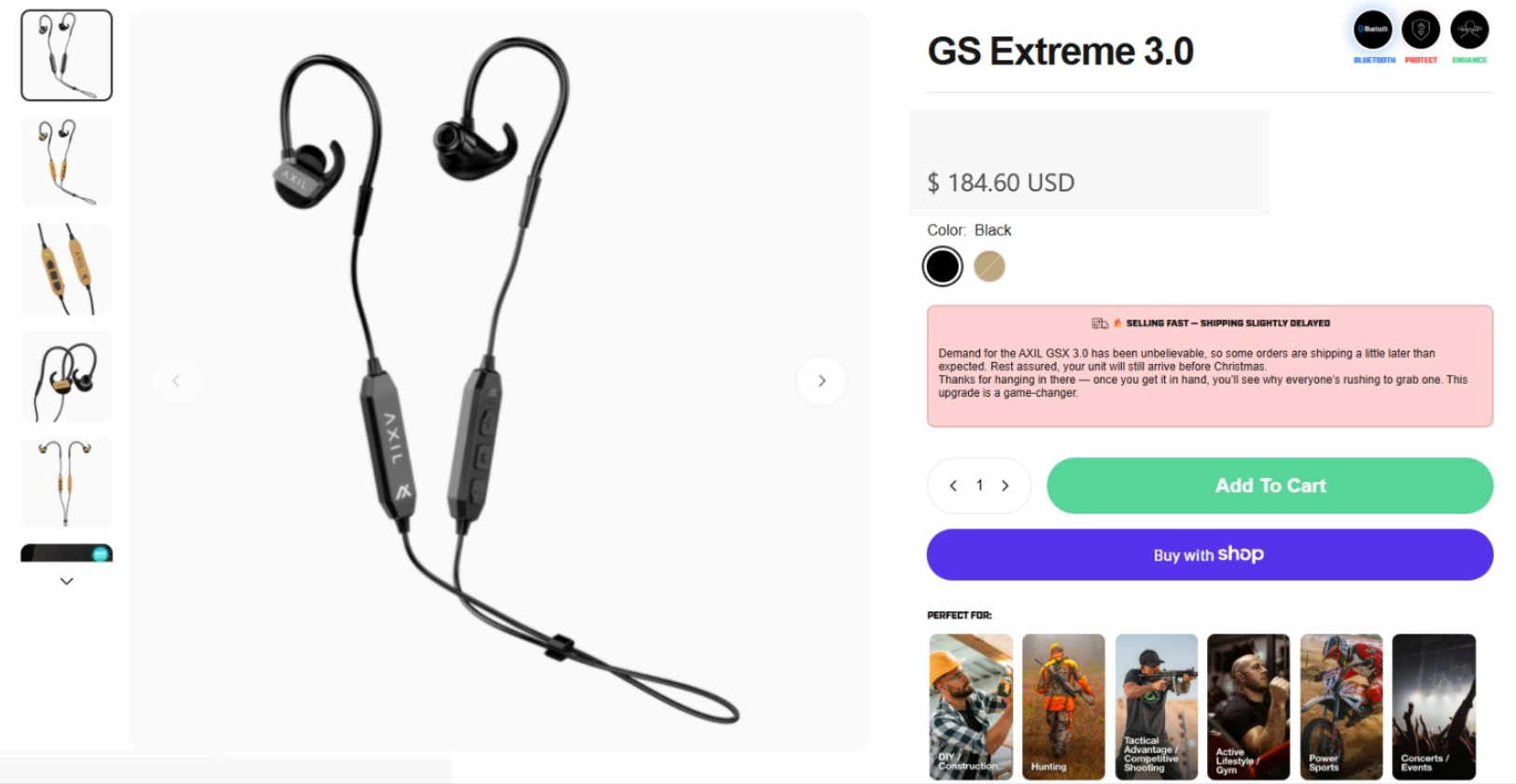View second tan earbuds thumbnail

tap(66, 162)
